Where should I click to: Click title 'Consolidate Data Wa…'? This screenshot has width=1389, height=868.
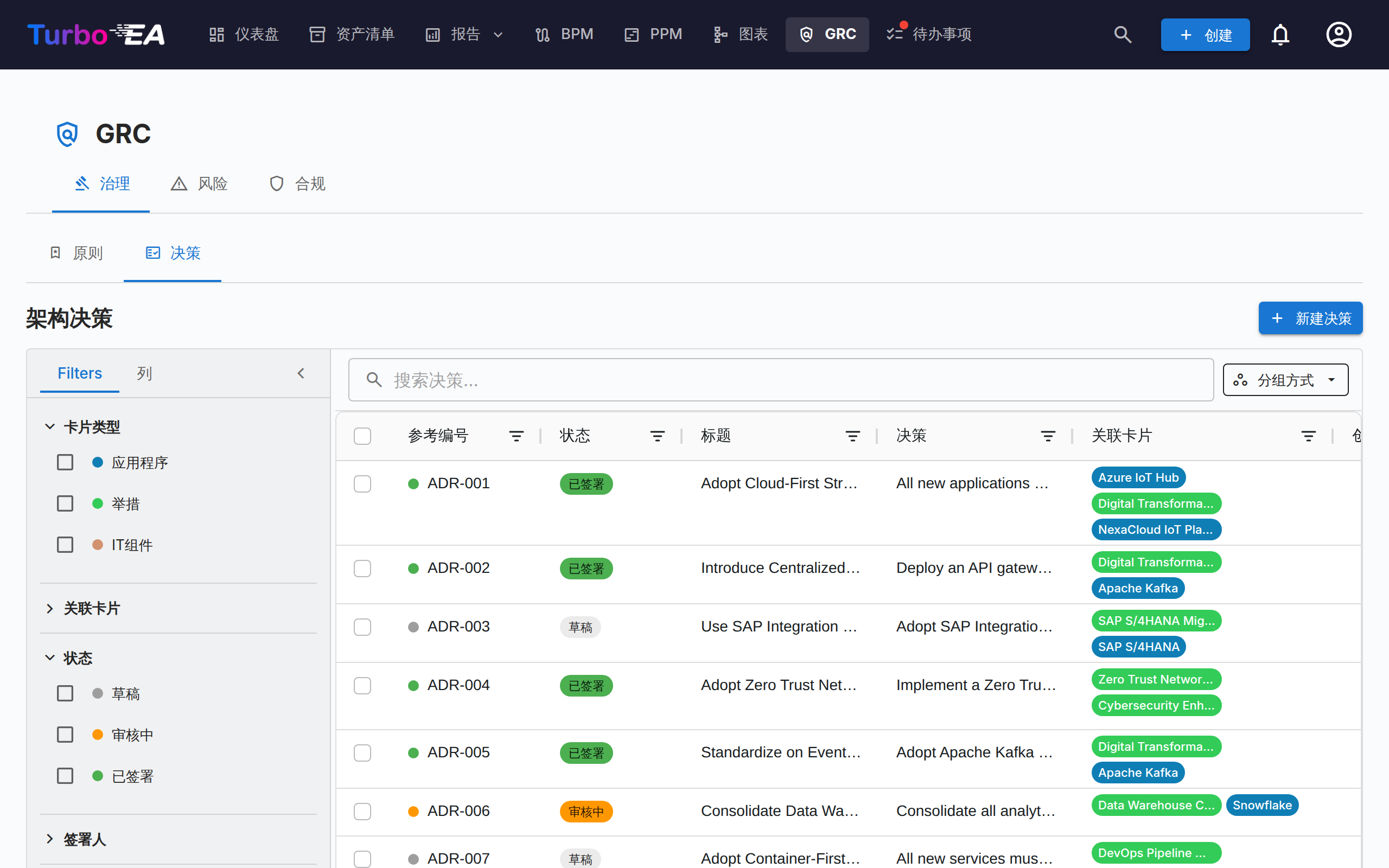(780, 810)
